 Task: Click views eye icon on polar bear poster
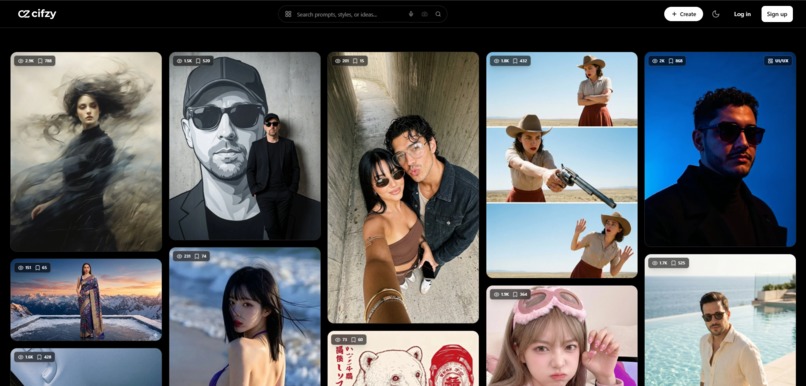pos(338,340)
